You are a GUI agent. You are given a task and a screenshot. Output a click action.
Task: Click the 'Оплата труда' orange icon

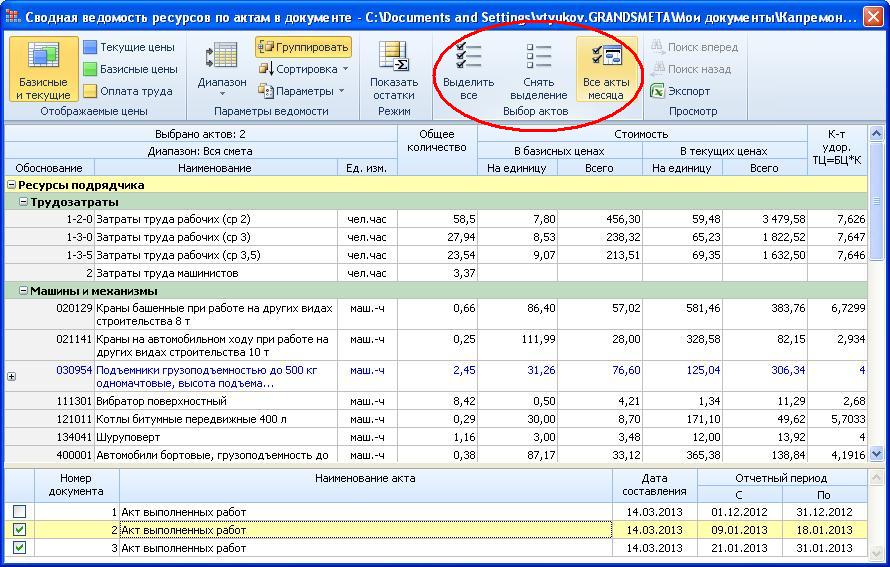90,91
